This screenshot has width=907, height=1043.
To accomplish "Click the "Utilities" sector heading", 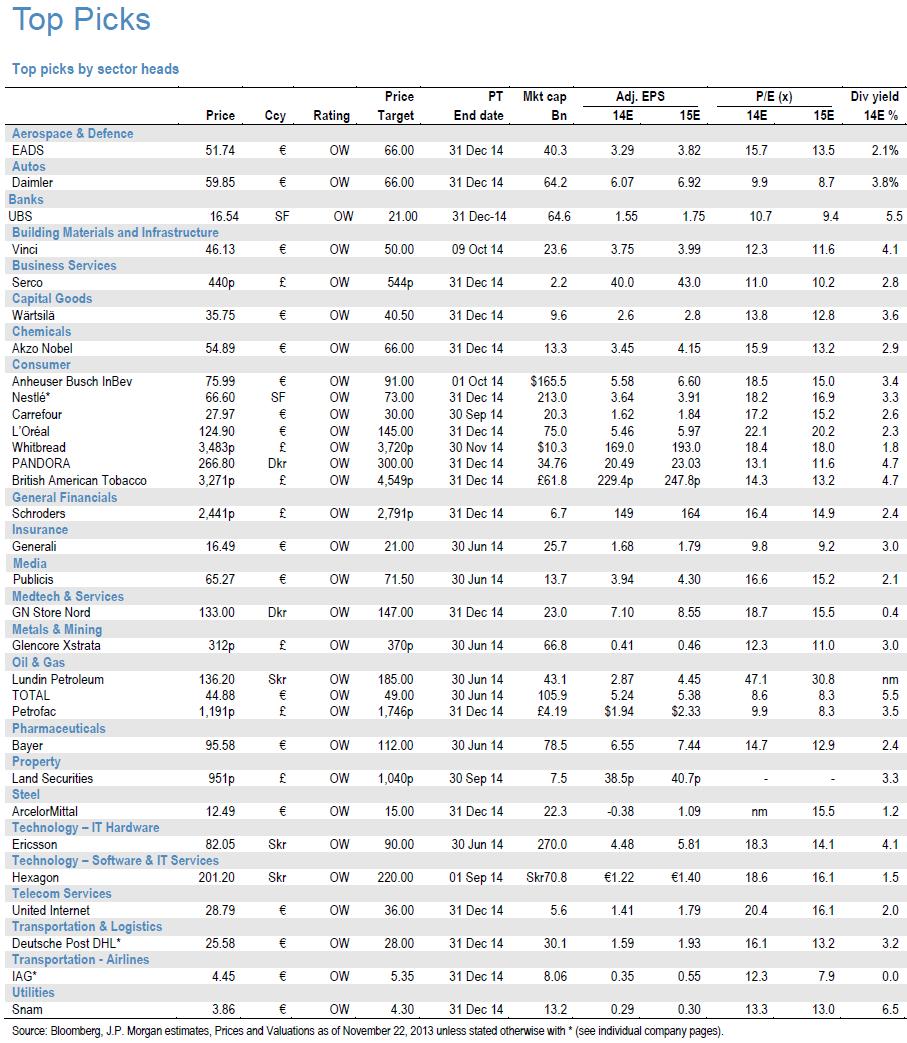I will point(33,992).
